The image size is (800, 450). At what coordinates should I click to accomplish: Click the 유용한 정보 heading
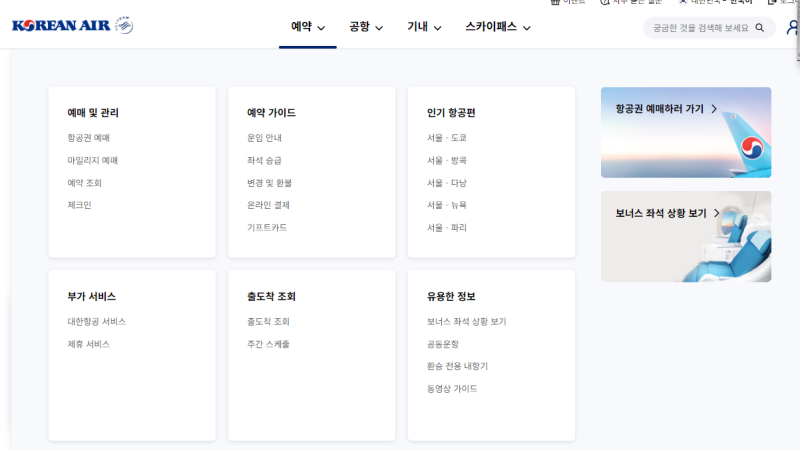451,296
